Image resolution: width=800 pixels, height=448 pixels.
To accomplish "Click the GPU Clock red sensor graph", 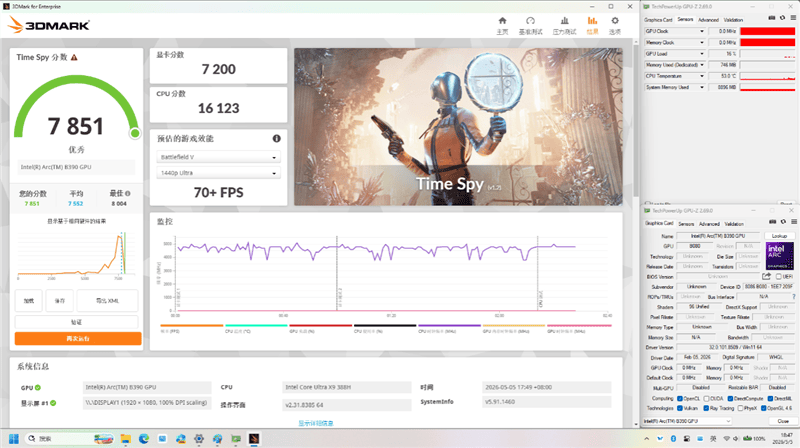I will click(x=767, y=31).
